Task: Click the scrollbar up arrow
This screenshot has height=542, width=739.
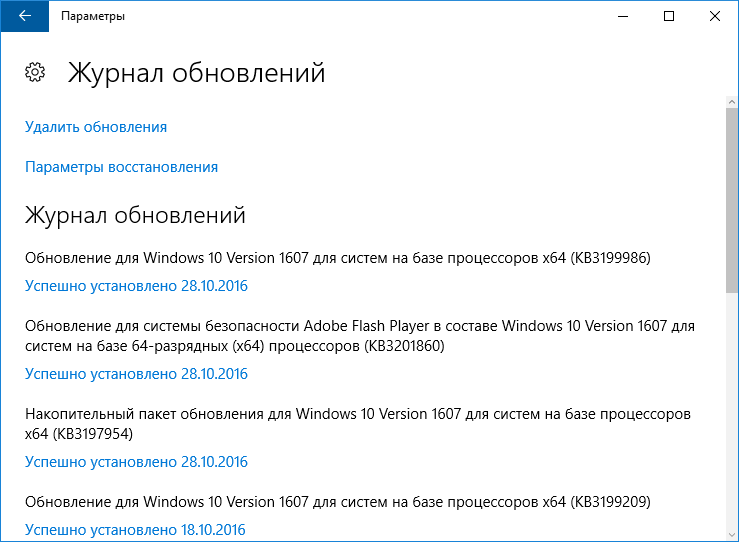Action: click(731, 101)
